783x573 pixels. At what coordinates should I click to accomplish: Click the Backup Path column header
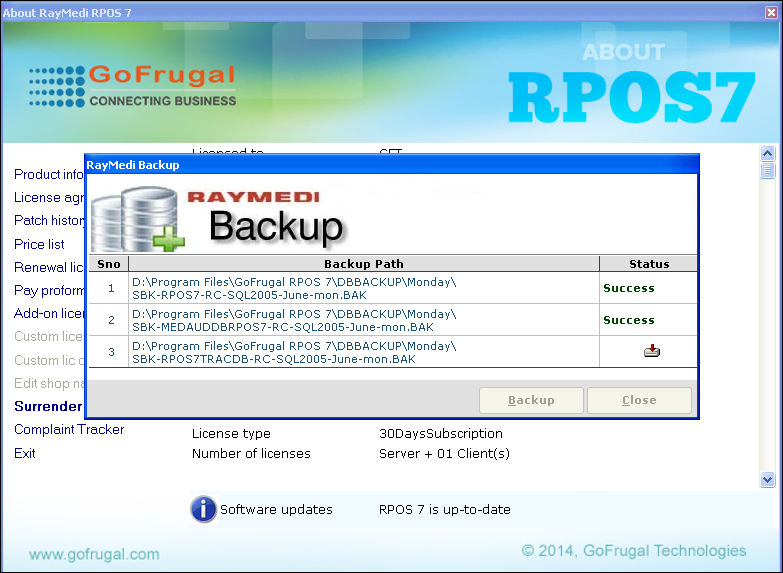pyautogui.click(x=364, y=264)
